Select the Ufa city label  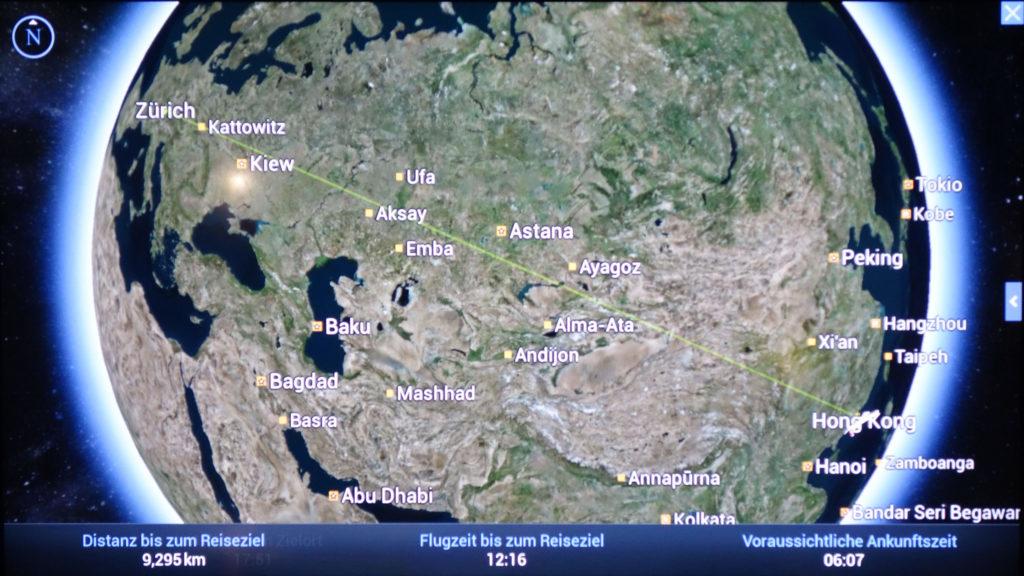pyautogui.click(x=420, y=176)
